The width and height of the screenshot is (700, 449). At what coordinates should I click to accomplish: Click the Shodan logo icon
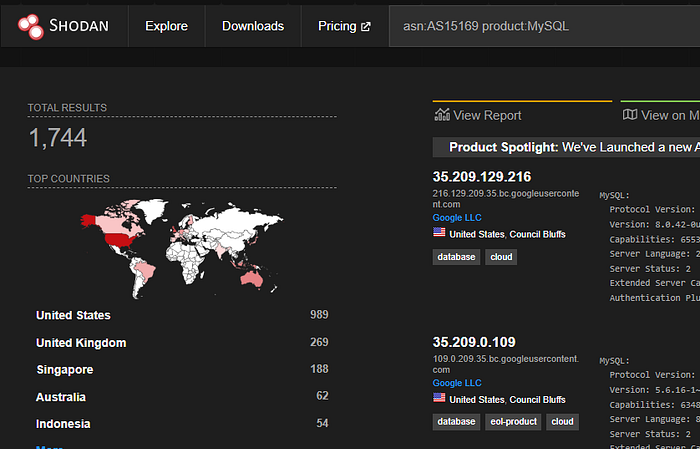30,26
